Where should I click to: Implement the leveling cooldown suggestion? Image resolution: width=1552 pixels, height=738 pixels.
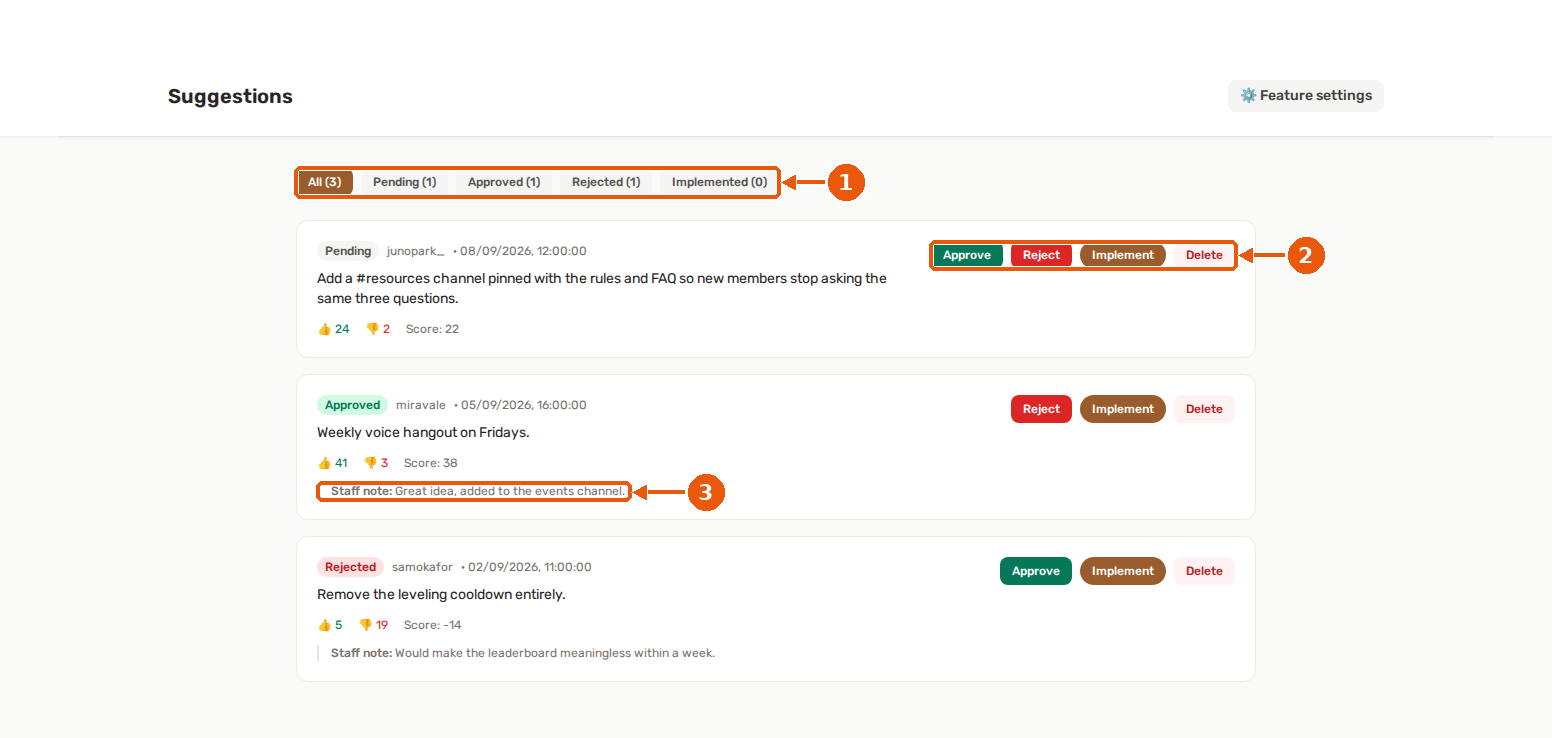pos(1123,571)
